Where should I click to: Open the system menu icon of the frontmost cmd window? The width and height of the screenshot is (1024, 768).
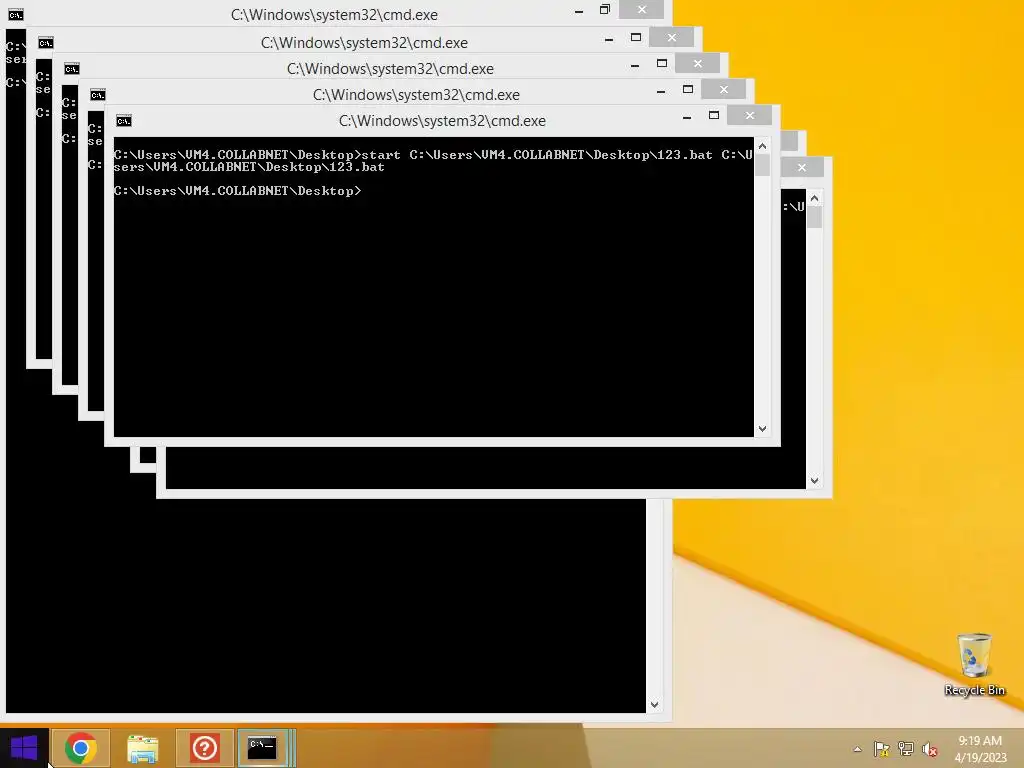point(123,121)
